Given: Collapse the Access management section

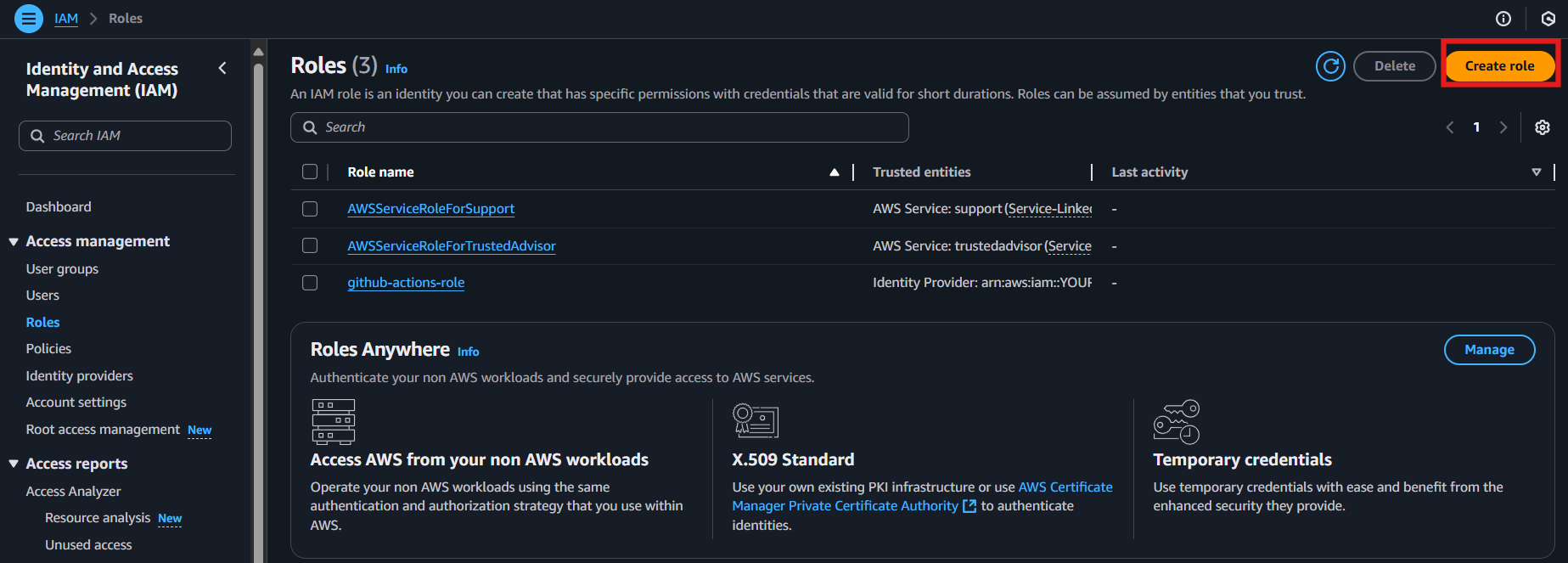Looking at the screenshot, I should (14, 242).
